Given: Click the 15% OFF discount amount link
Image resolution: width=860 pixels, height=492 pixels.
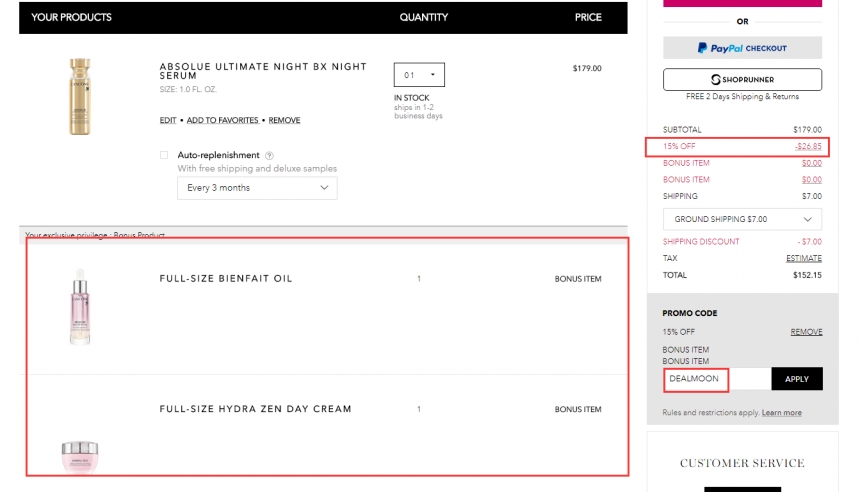Looking at the screenshot, I should (808, 146).
